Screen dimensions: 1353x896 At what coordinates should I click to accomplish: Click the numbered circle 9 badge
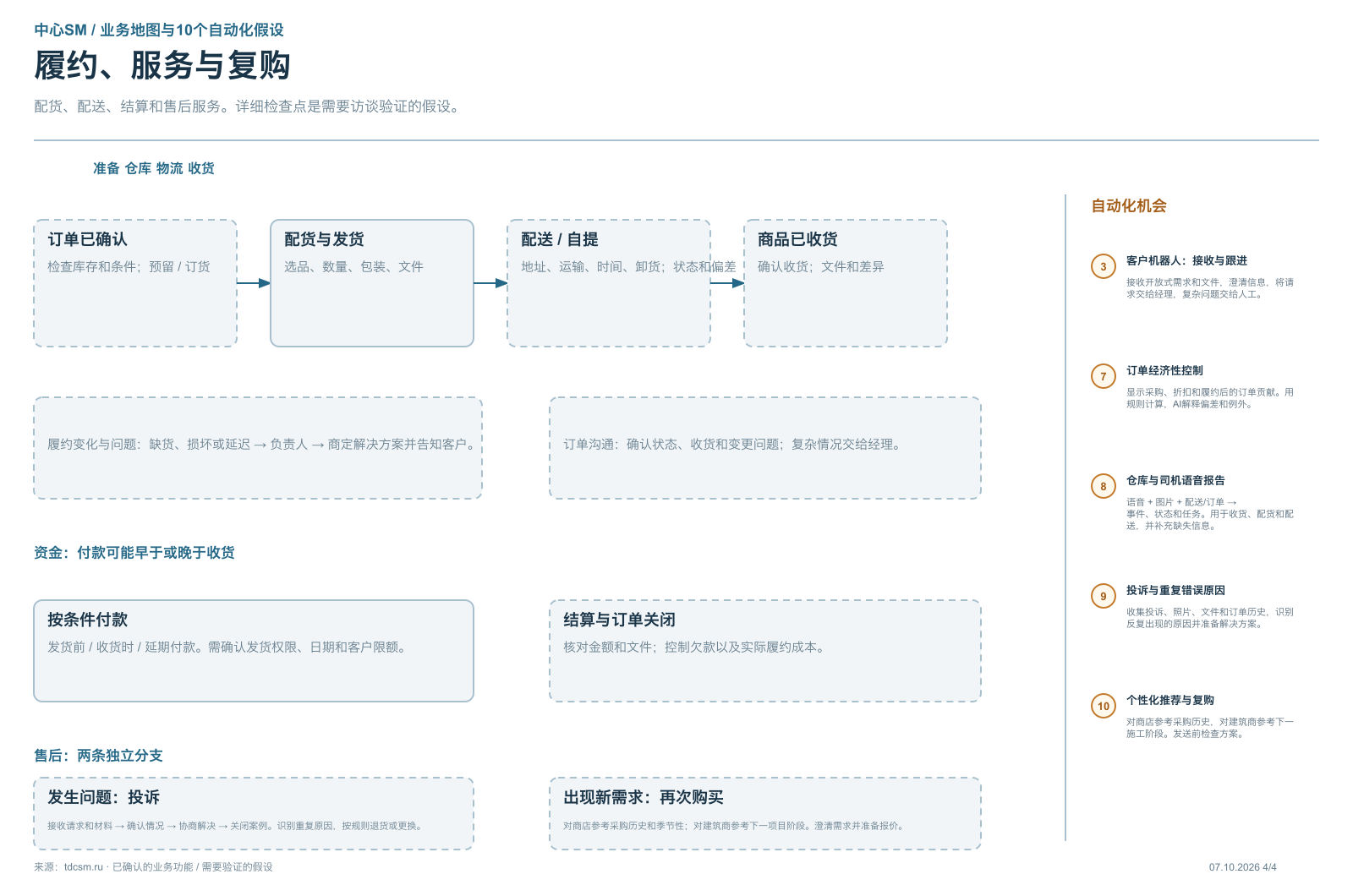click(1103, 596)
